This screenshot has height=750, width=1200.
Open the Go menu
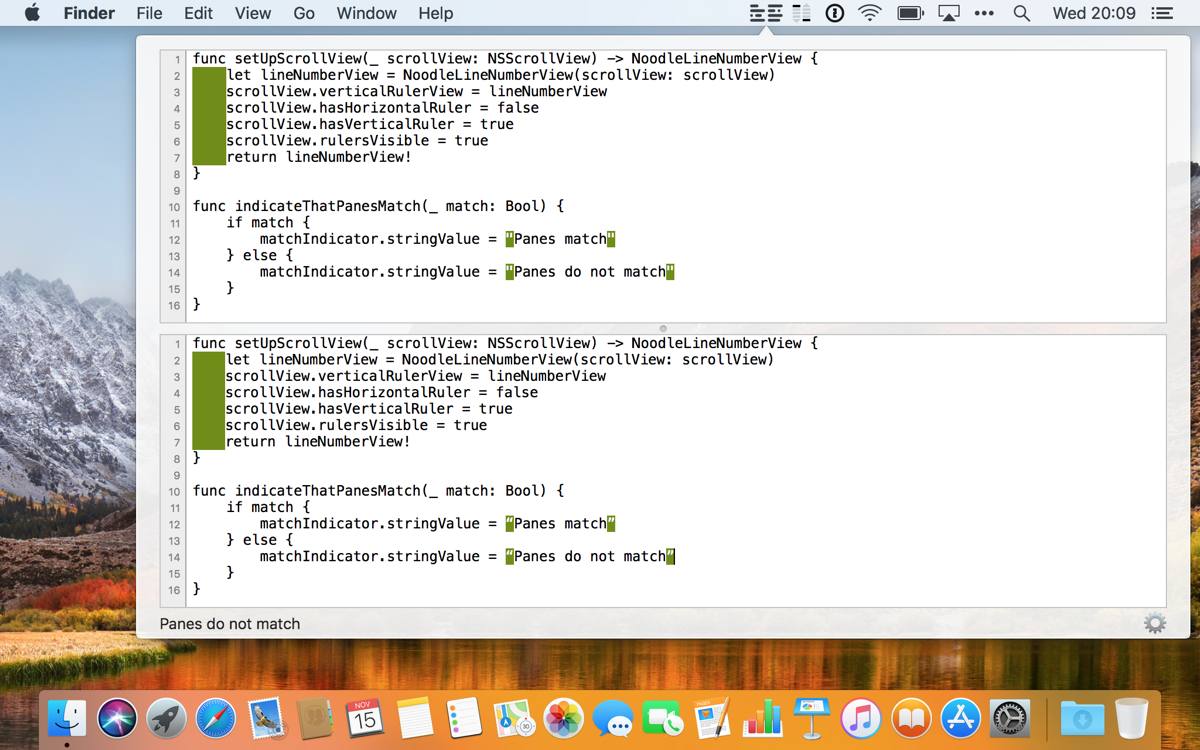(x=304, y=13)
